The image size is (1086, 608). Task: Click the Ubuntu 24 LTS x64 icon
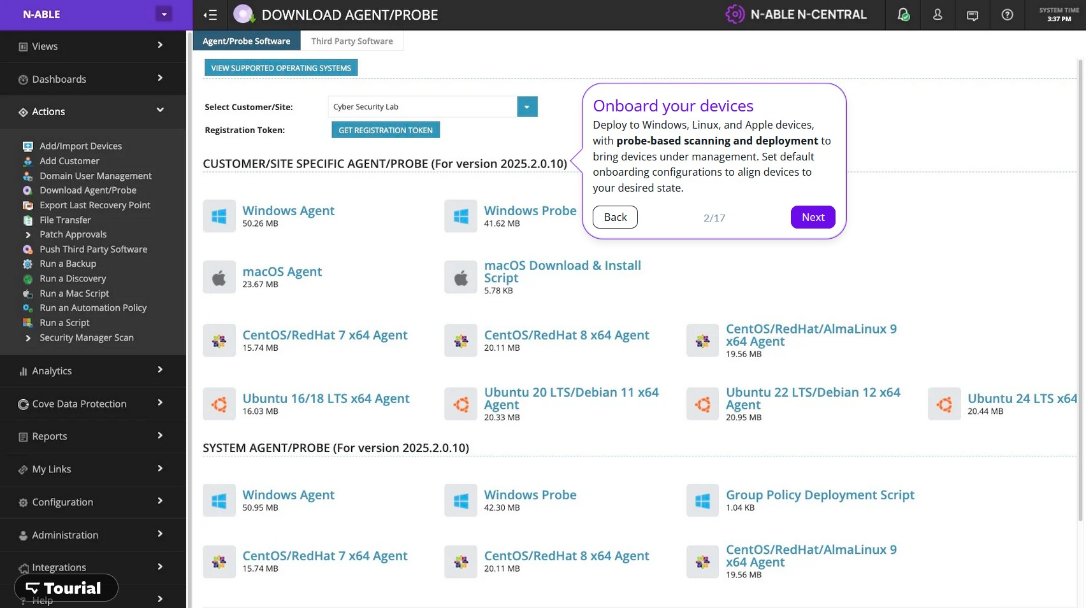pyautogui.click(x=944, y=404)
